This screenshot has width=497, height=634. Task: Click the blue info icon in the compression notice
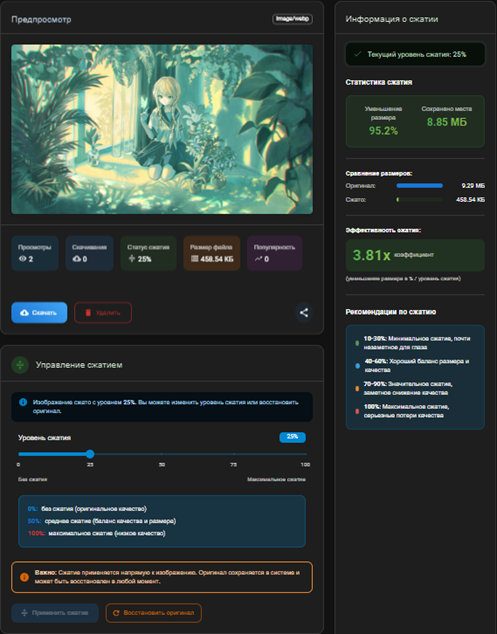point(23,402)
